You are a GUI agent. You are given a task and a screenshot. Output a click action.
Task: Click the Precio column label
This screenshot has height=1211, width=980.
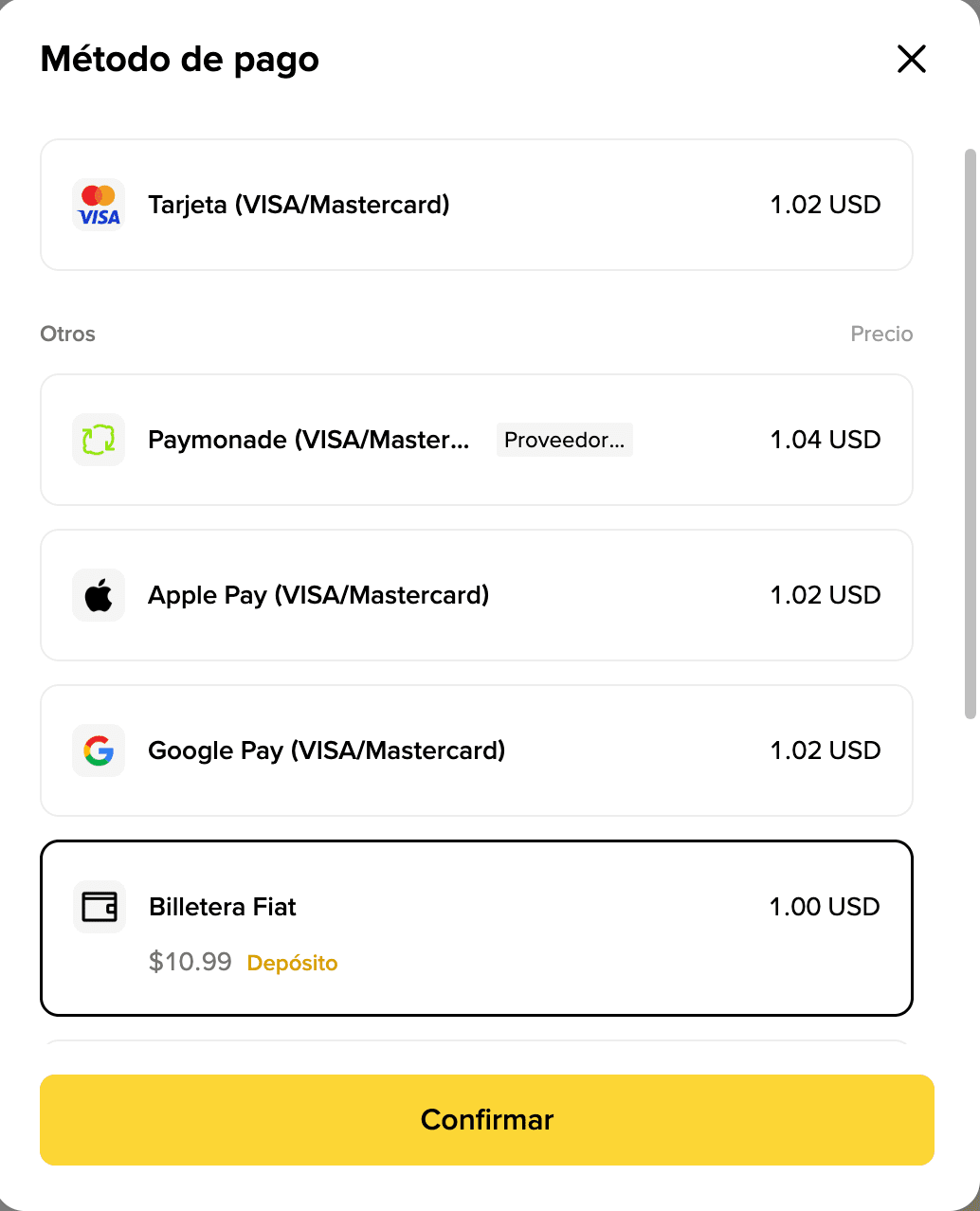(x=880, y=334)
